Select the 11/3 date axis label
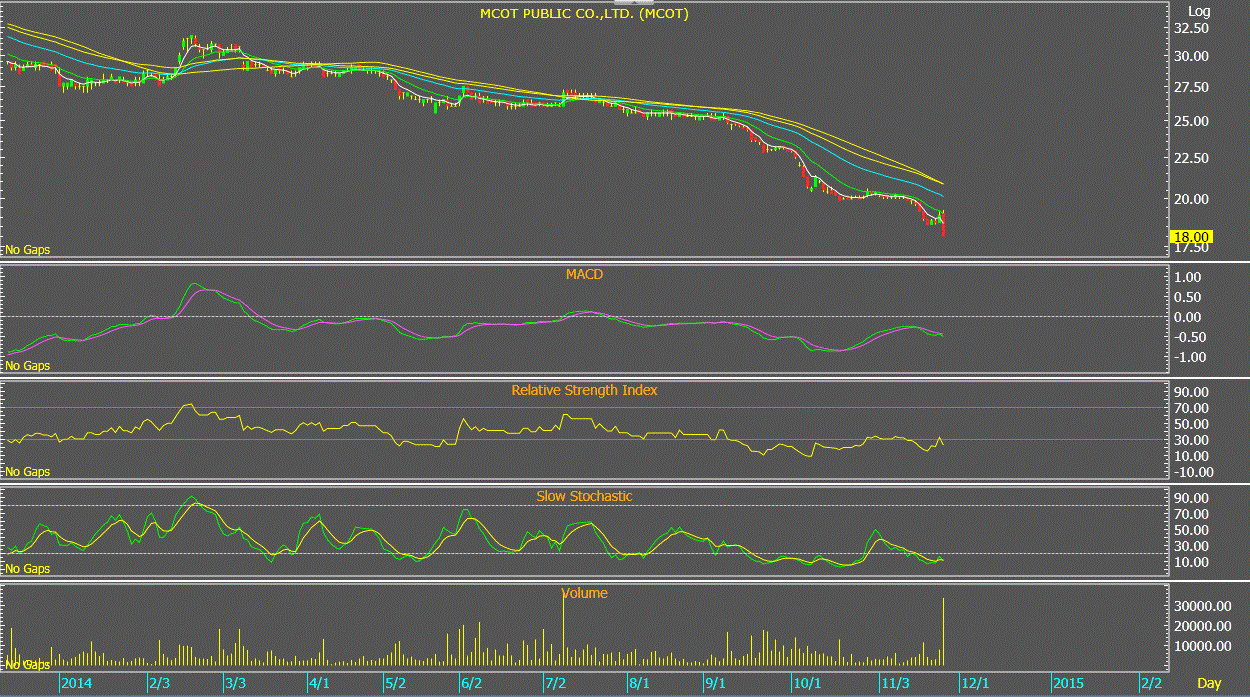The height and width of the screenshot is (697, 1250). coord(894,683)
